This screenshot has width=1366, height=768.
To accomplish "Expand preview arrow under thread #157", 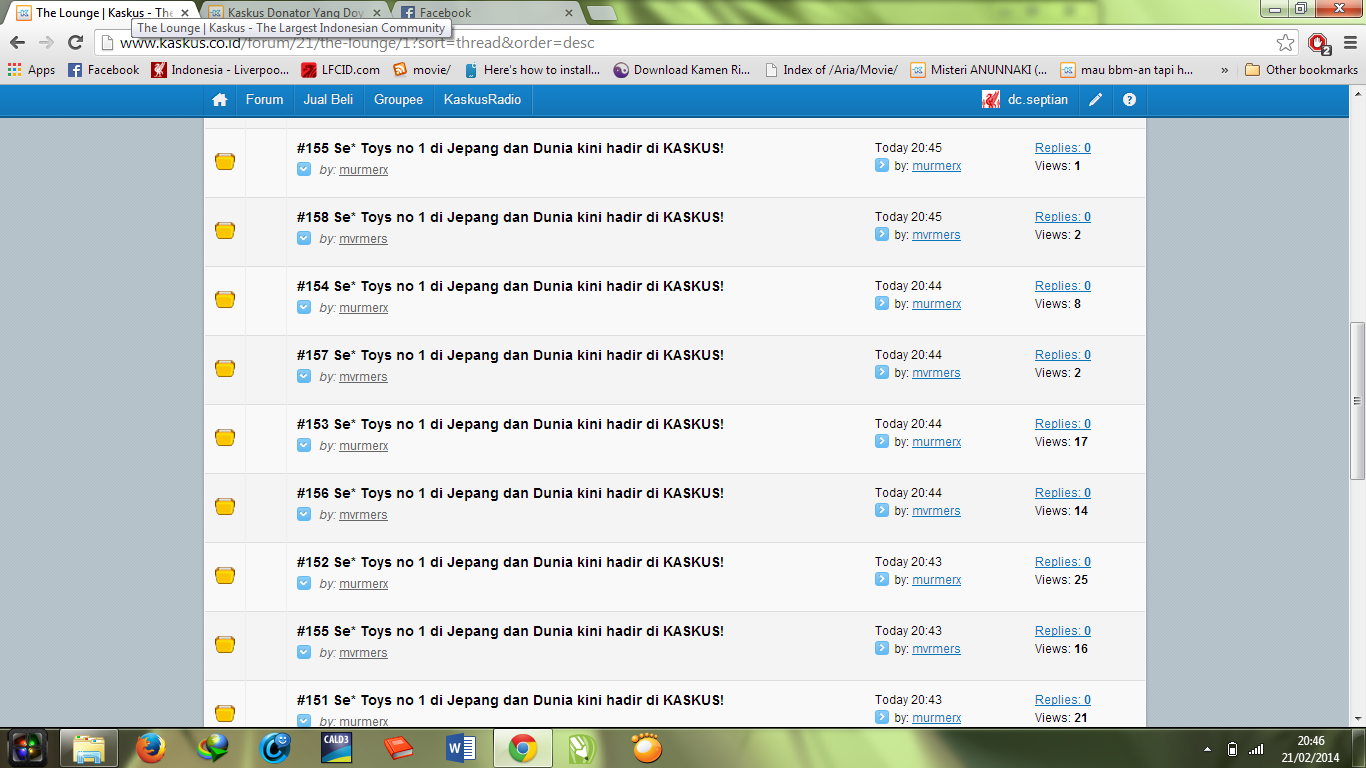I will pyautogui.click(x=304, y=376).
